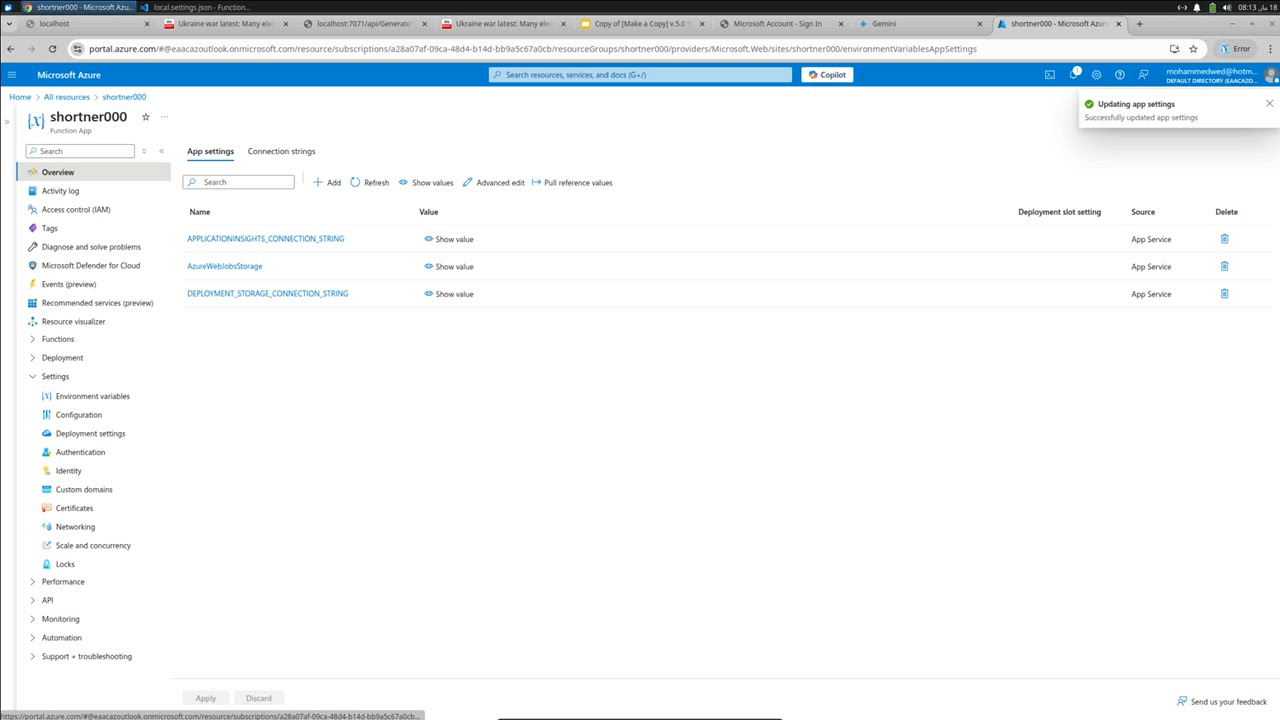Switch to the Connection strings tab
The image size is (1280, 720).
click(281, 151)
